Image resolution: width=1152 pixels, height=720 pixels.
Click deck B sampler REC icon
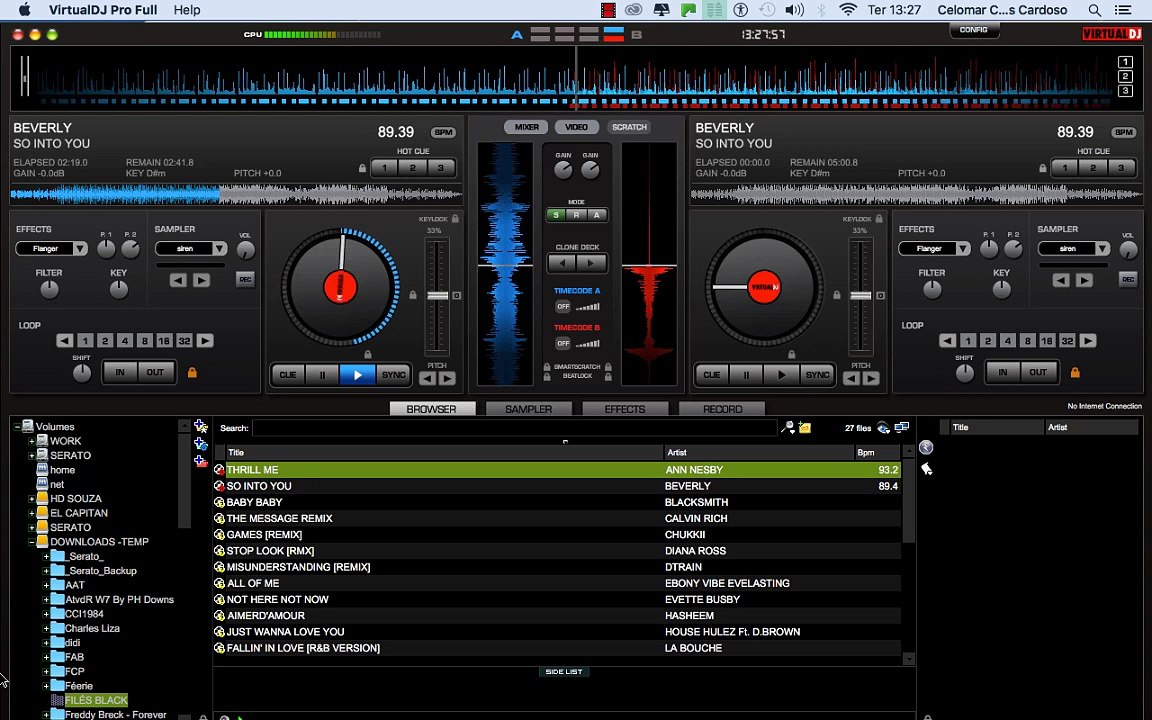coord(1128,279)
